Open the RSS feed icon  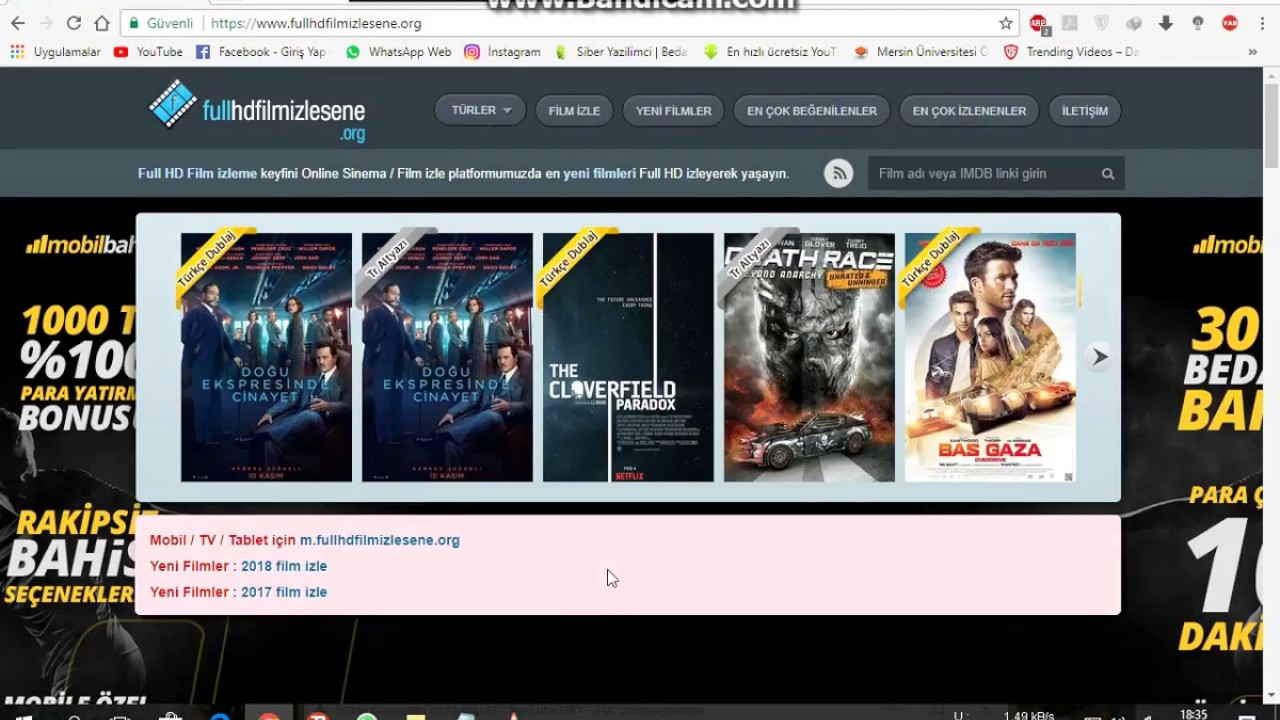pos(839,173)
